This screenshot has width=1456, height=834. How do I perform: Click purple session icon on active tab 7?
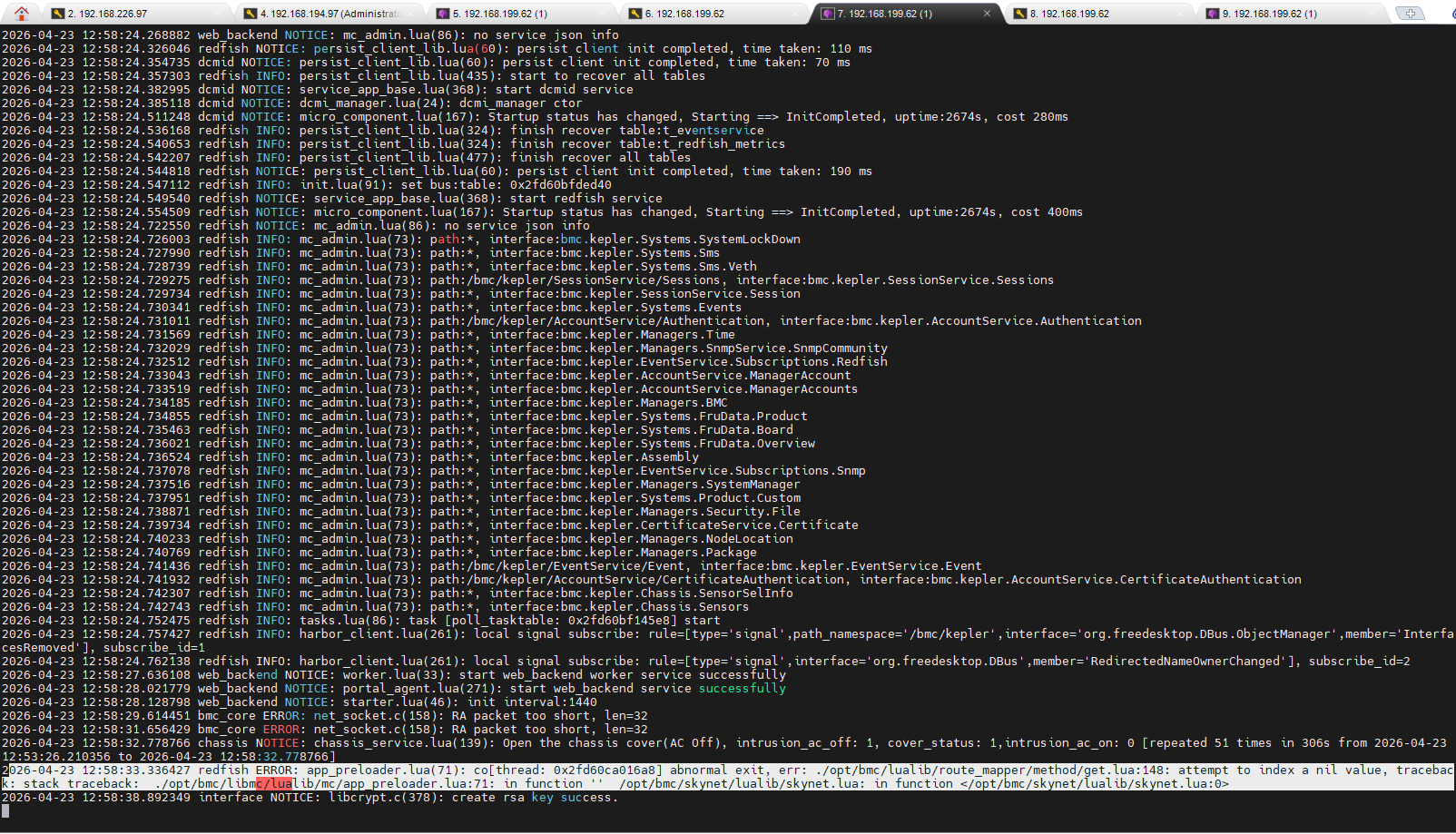[827, 14]
